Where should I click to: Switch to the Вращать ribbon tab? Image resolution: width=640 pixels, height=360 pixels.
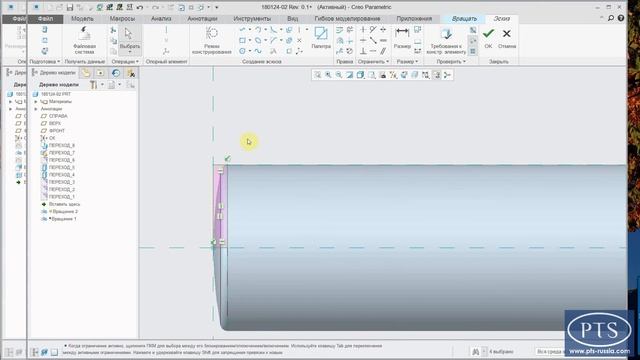[x=464, y=19]
